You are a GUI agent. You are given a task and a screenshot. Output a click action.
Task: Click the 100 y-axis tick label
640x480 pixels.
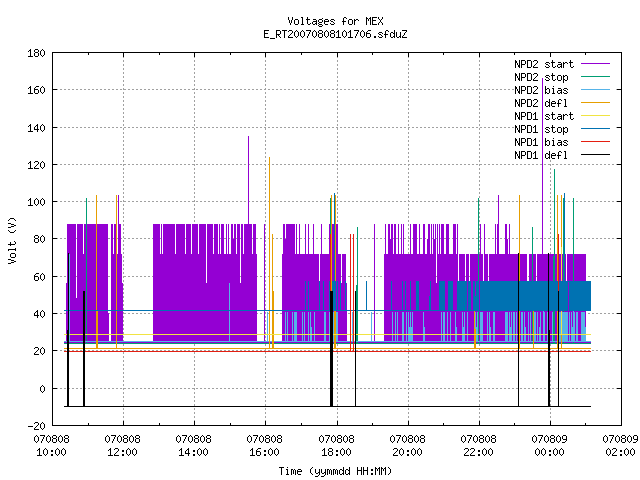click(x=36, y=202)
